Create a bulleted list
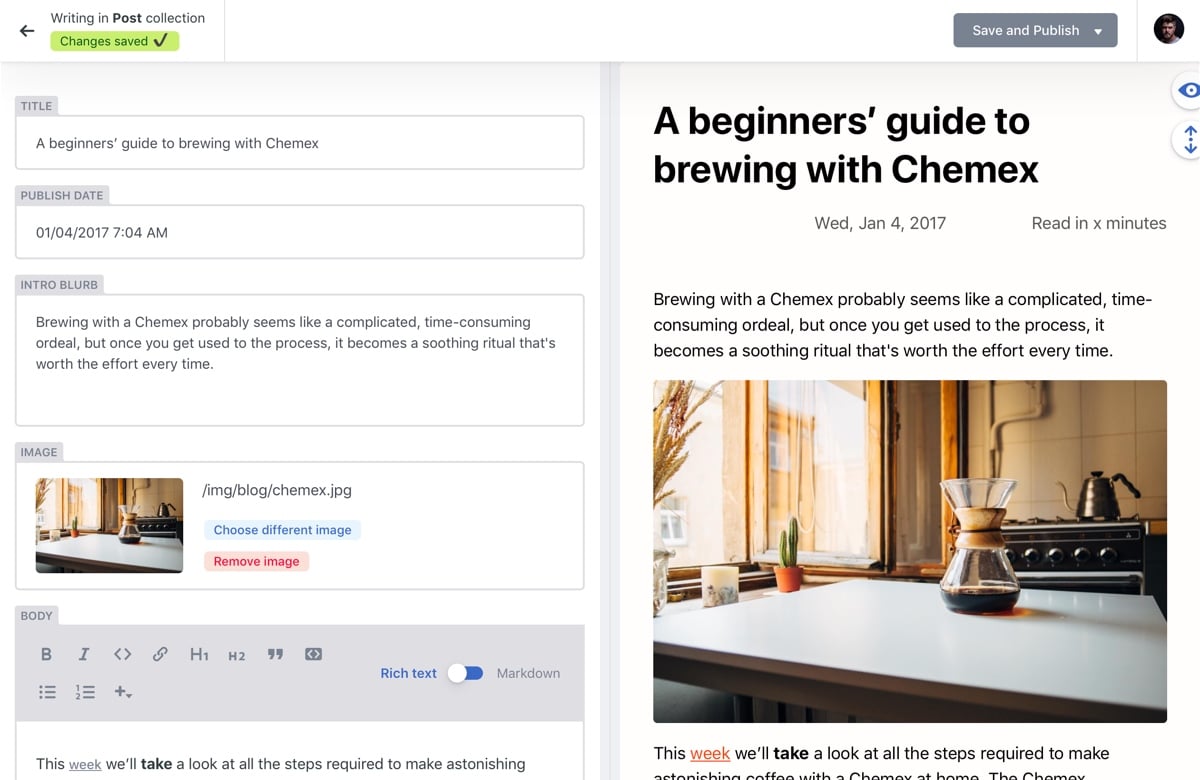The image size is (1200, 780). (47, 691)
